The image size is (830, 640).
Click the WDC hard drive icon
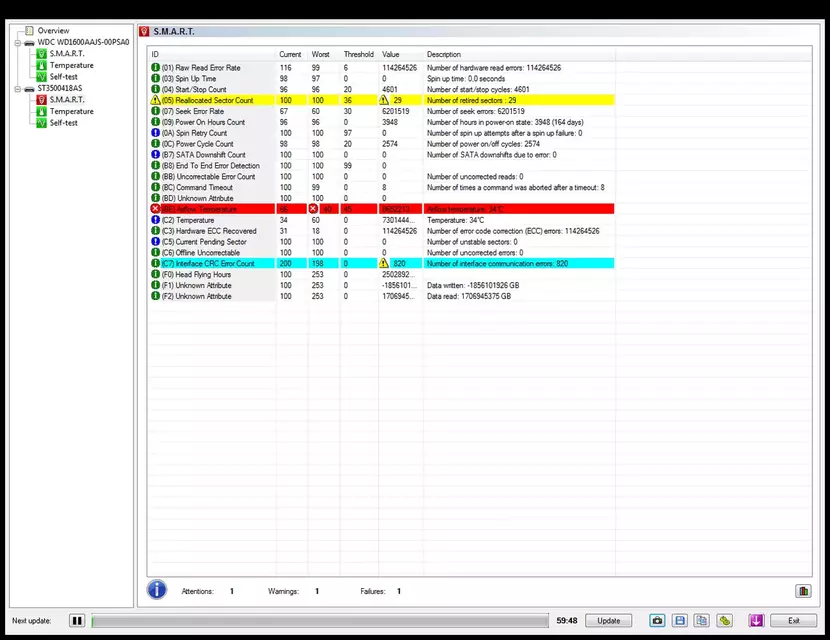click(x=30, y=42)
